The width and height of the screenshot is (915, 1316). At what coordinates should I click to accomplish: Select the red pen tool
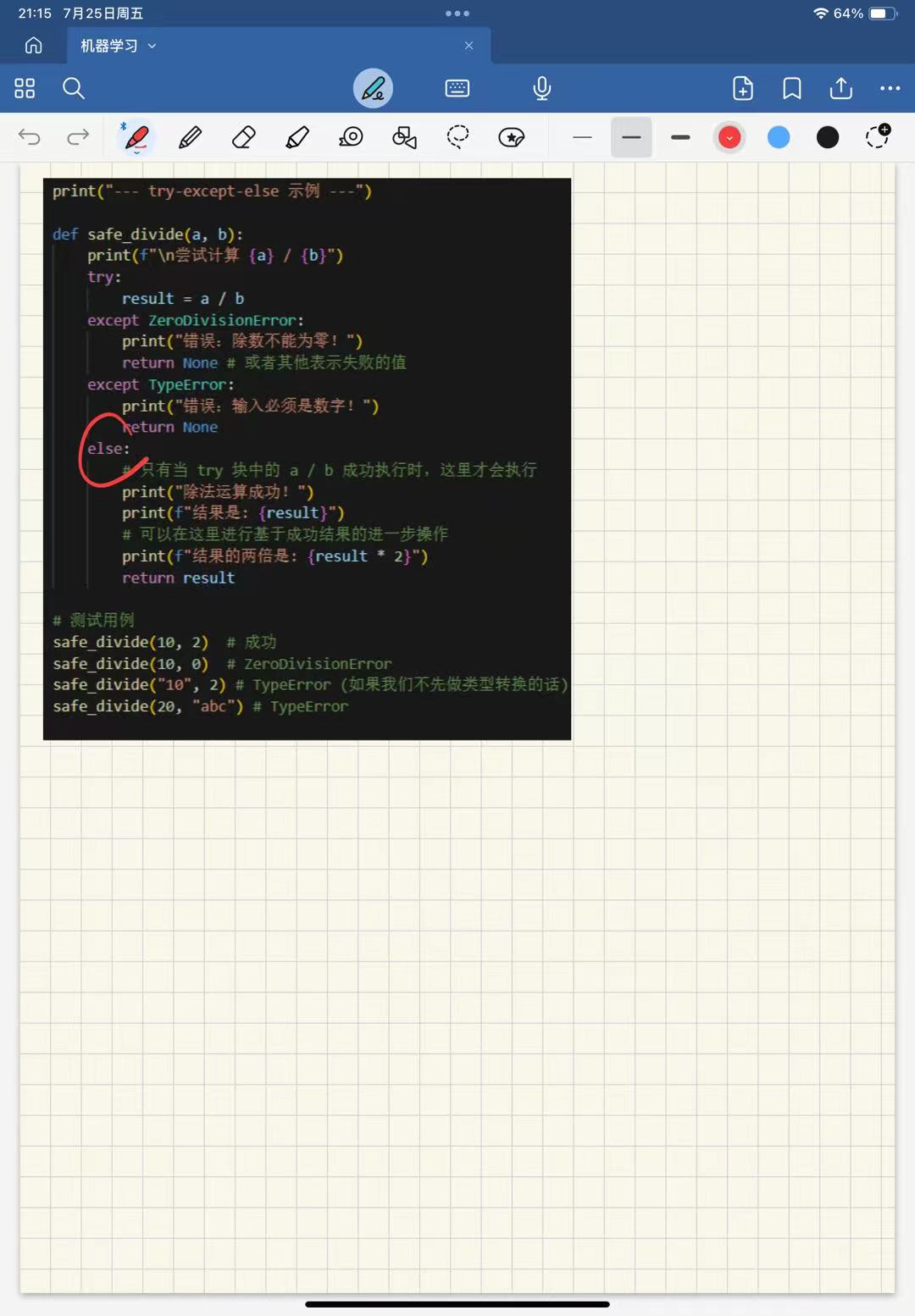tap(136, 137)
